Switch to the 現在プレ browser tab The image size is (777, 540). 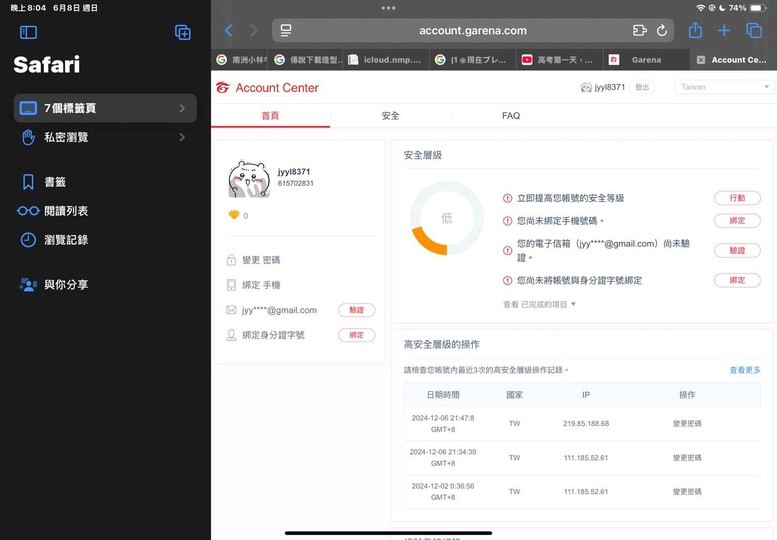(x=472, y=60)
